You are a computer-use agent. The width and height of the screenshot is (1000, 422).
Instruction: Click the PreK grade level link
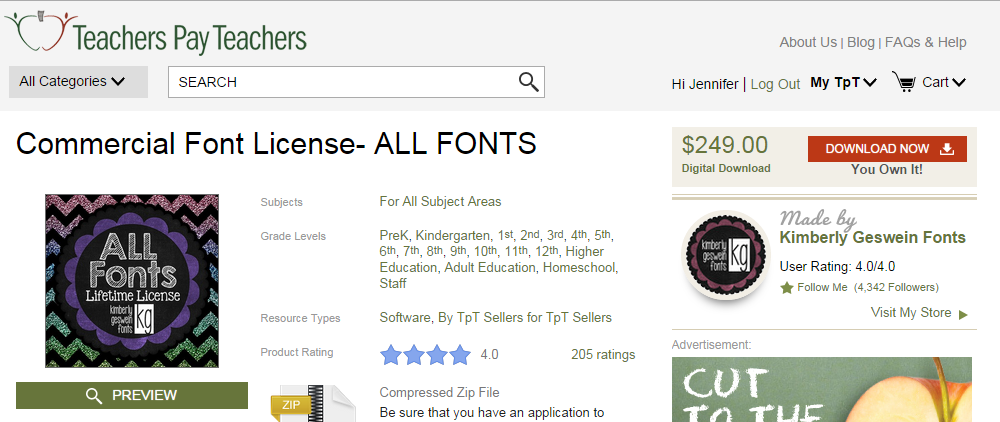coord(394,235)
